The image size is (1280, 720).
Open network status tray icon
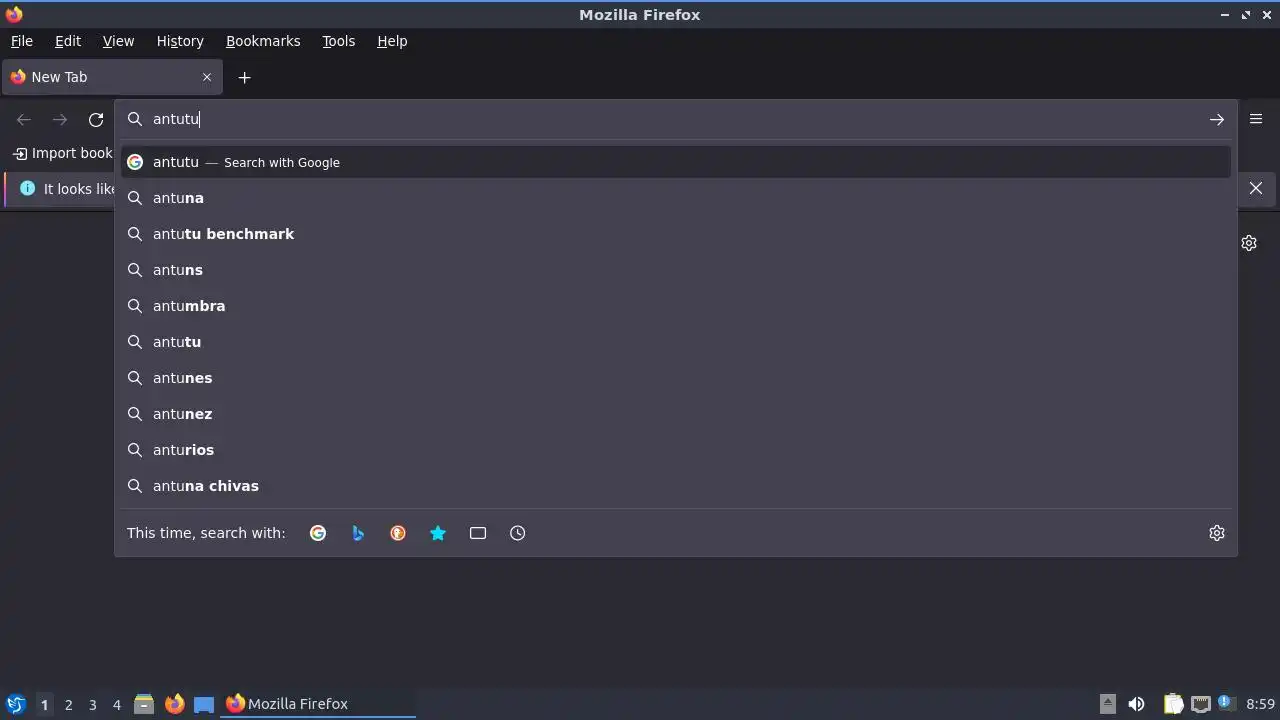(x=1201, y=704)
